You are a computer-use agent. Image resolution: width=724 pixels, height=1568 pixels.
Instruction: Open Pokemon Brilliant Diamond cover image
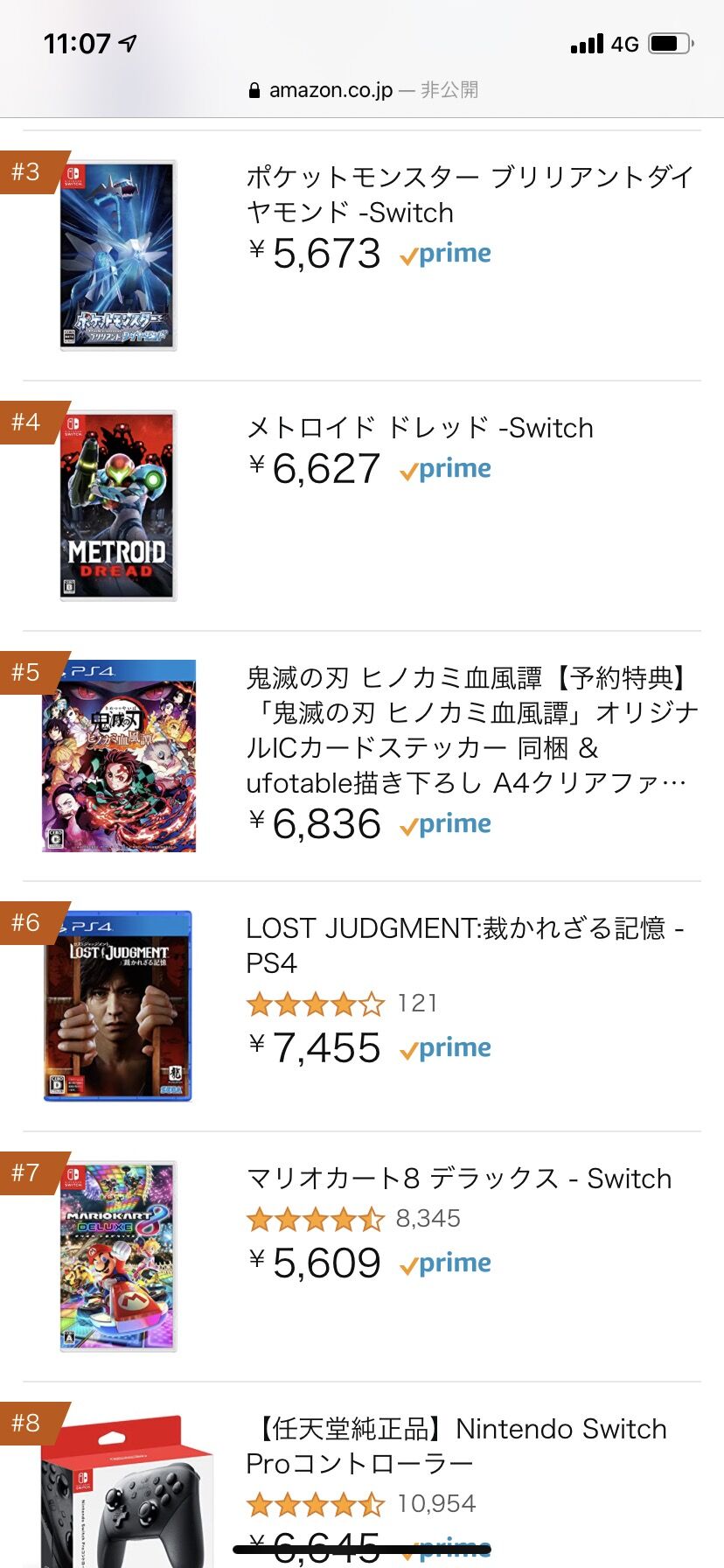coord(118,255)
